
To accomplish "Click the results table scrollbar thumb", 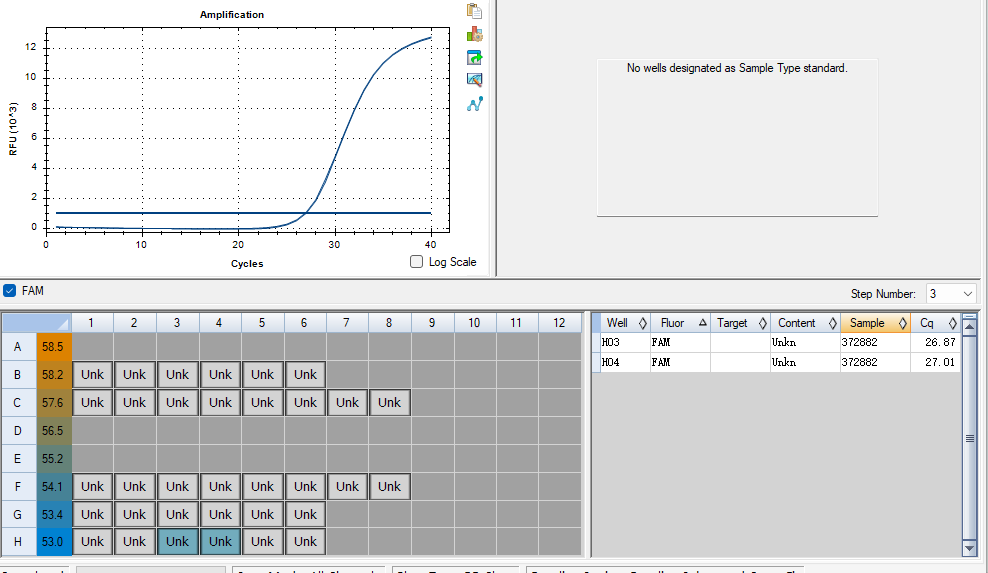I will (x=970, y=438).
